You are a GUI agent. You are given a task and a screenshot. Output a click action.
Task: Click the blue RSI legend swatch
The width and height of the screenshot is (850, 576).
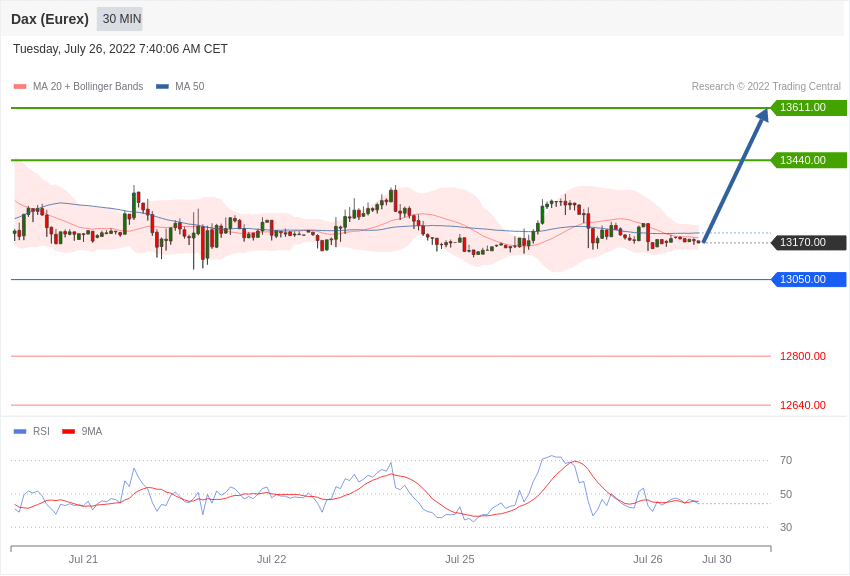[x=20, y=431]
